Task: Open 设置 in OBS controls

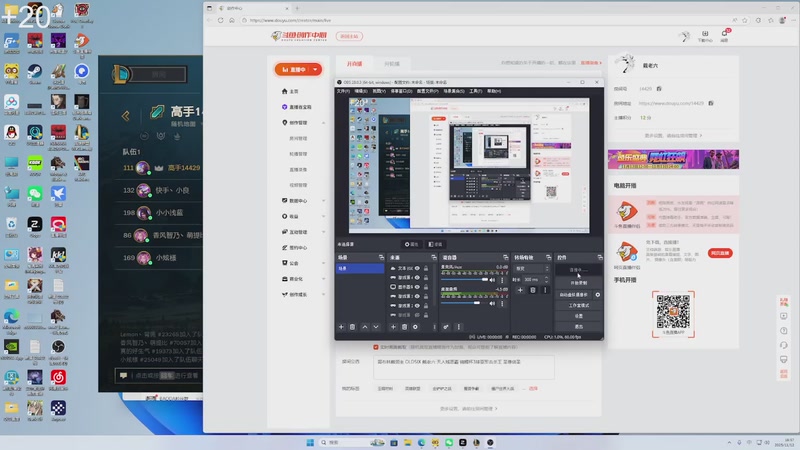Action: tap(579, 316)
